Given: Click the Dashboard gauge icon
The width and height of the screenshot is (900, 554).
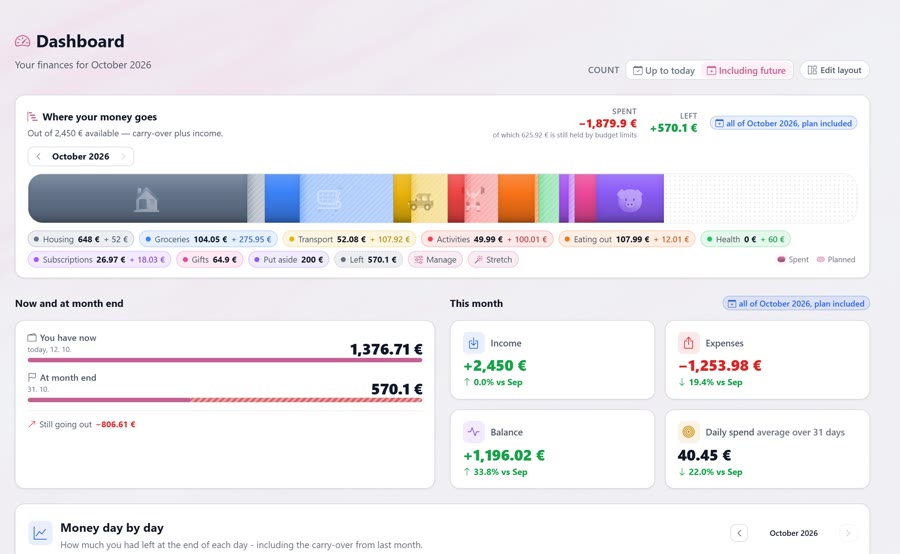Looking at the screenshot, I should click(22, 41).
